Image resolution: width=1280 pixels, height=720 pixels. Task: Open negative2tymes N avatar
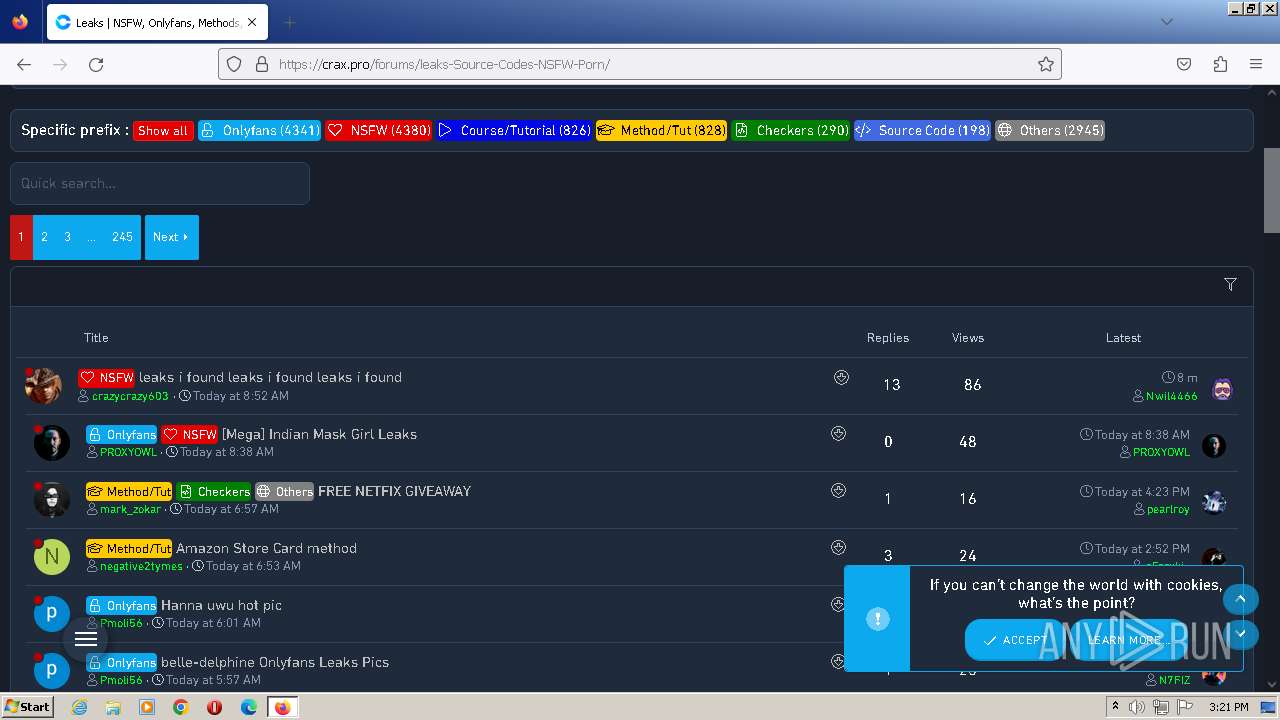52,557
